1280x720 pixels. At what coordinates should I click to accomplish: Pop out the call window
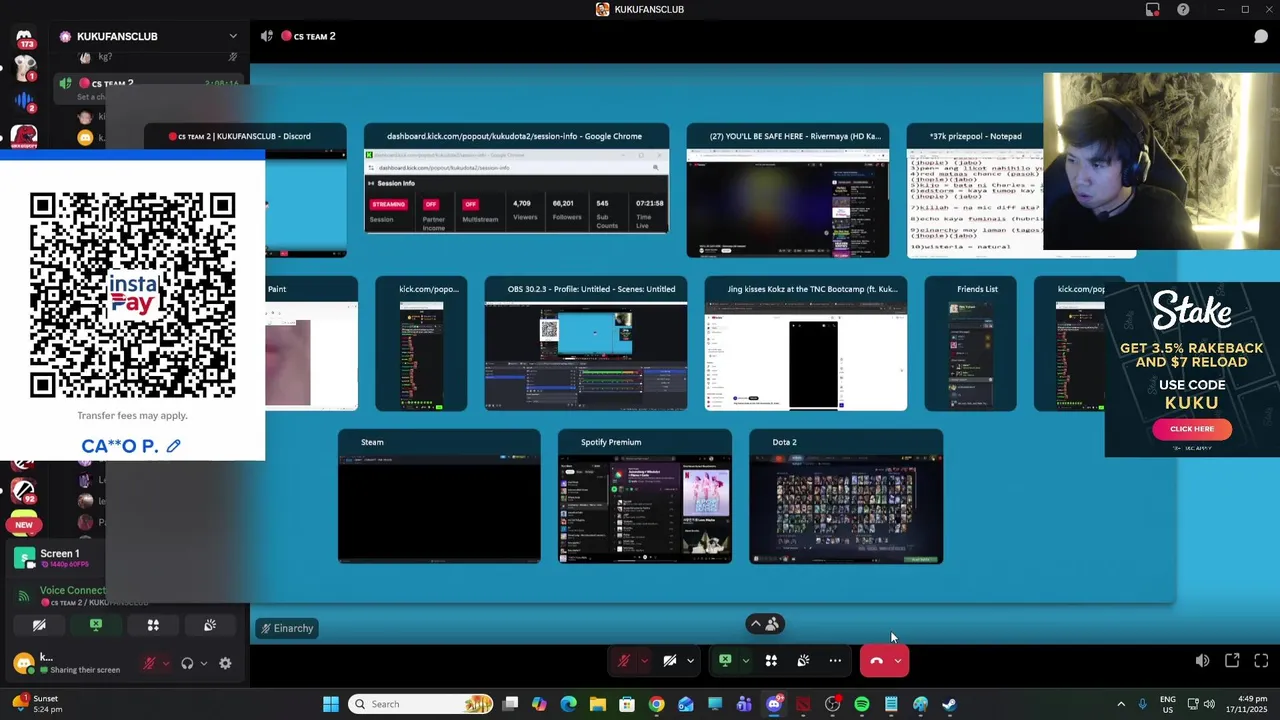tap(1232, 661)
